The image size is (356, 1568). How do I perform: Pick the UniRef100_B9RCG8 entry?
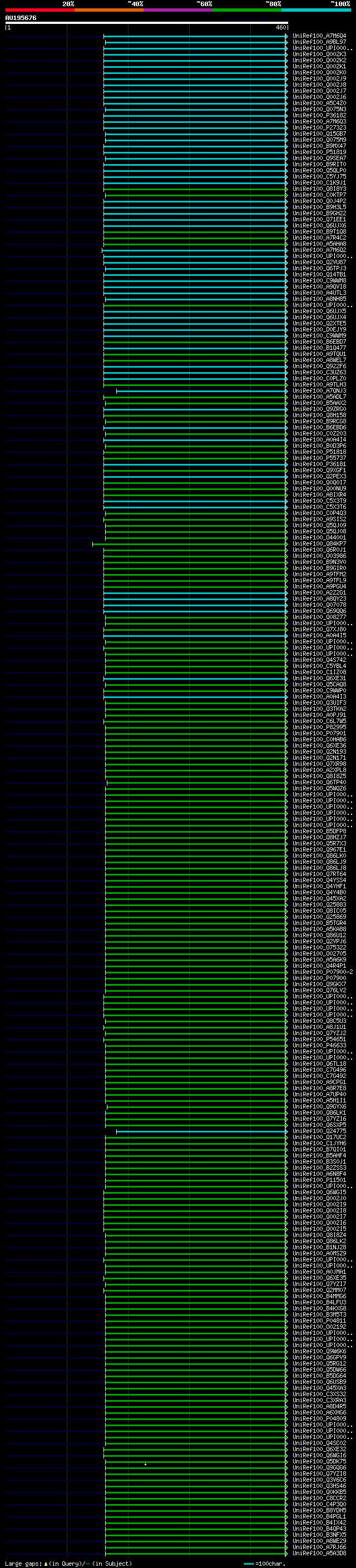click(319, 421)
